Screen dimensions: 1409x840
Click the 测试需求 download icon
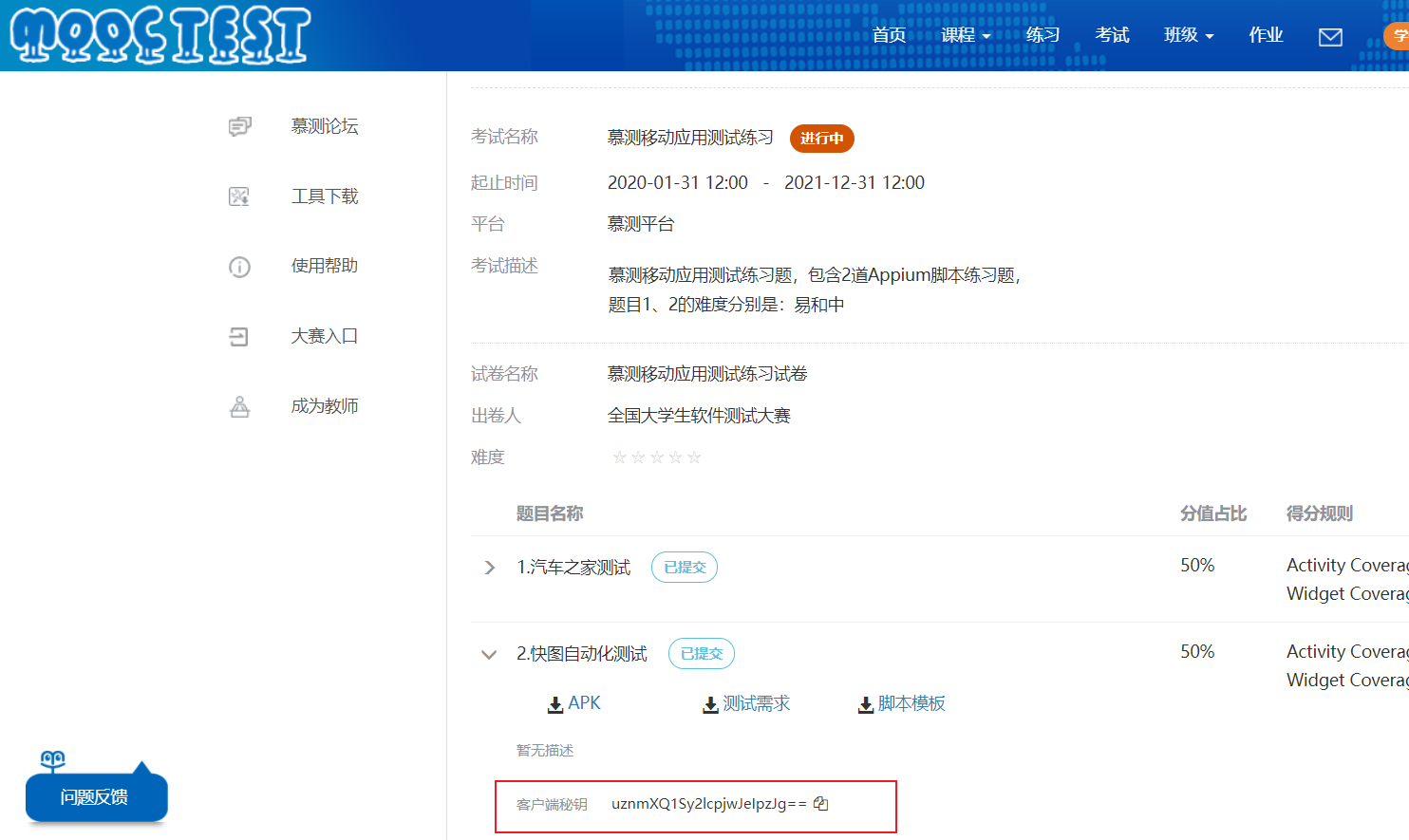pos(710,705)
